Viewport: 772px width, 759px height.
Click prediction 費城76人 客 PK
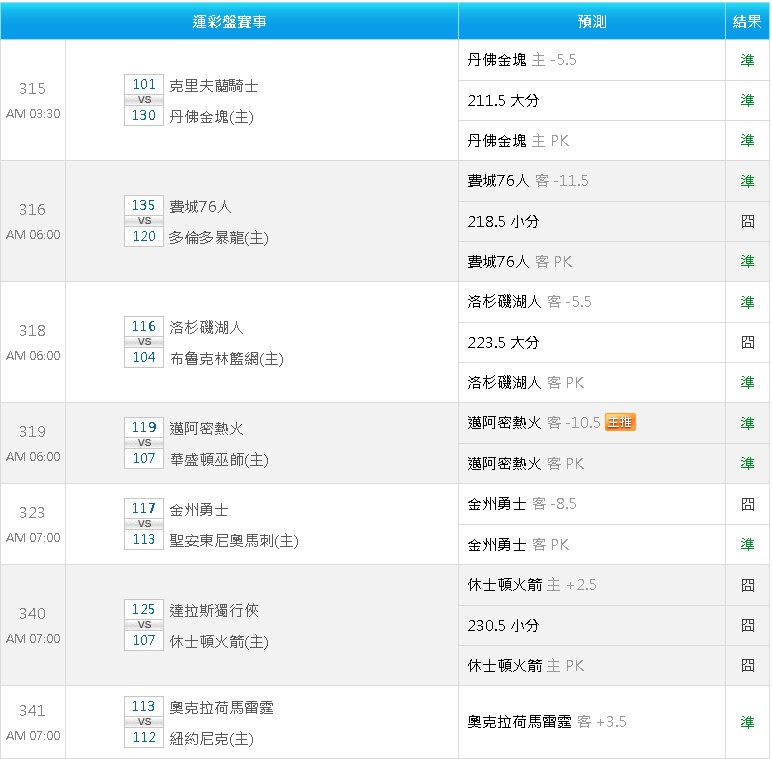519,262
